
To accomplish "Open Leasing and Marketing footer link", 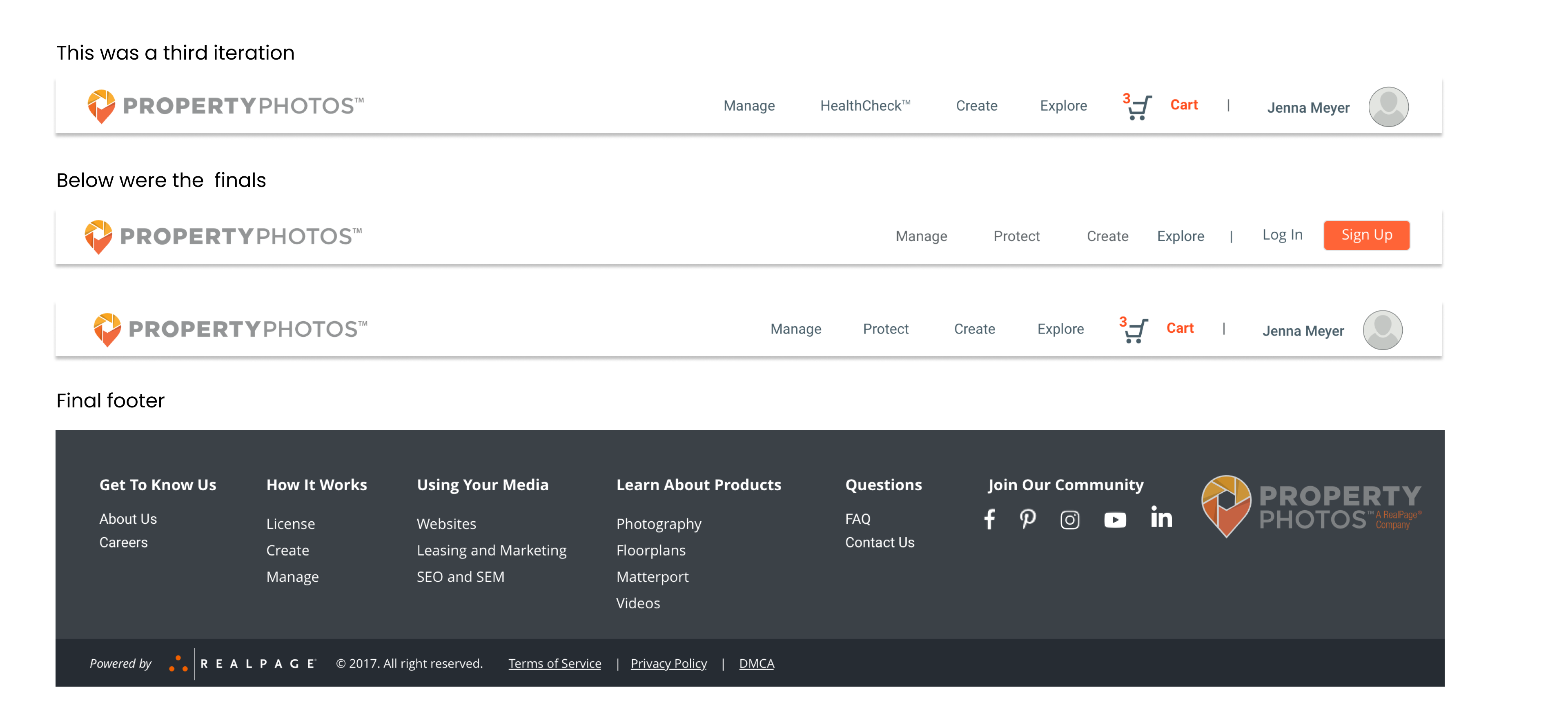I will tap(491, 551).
